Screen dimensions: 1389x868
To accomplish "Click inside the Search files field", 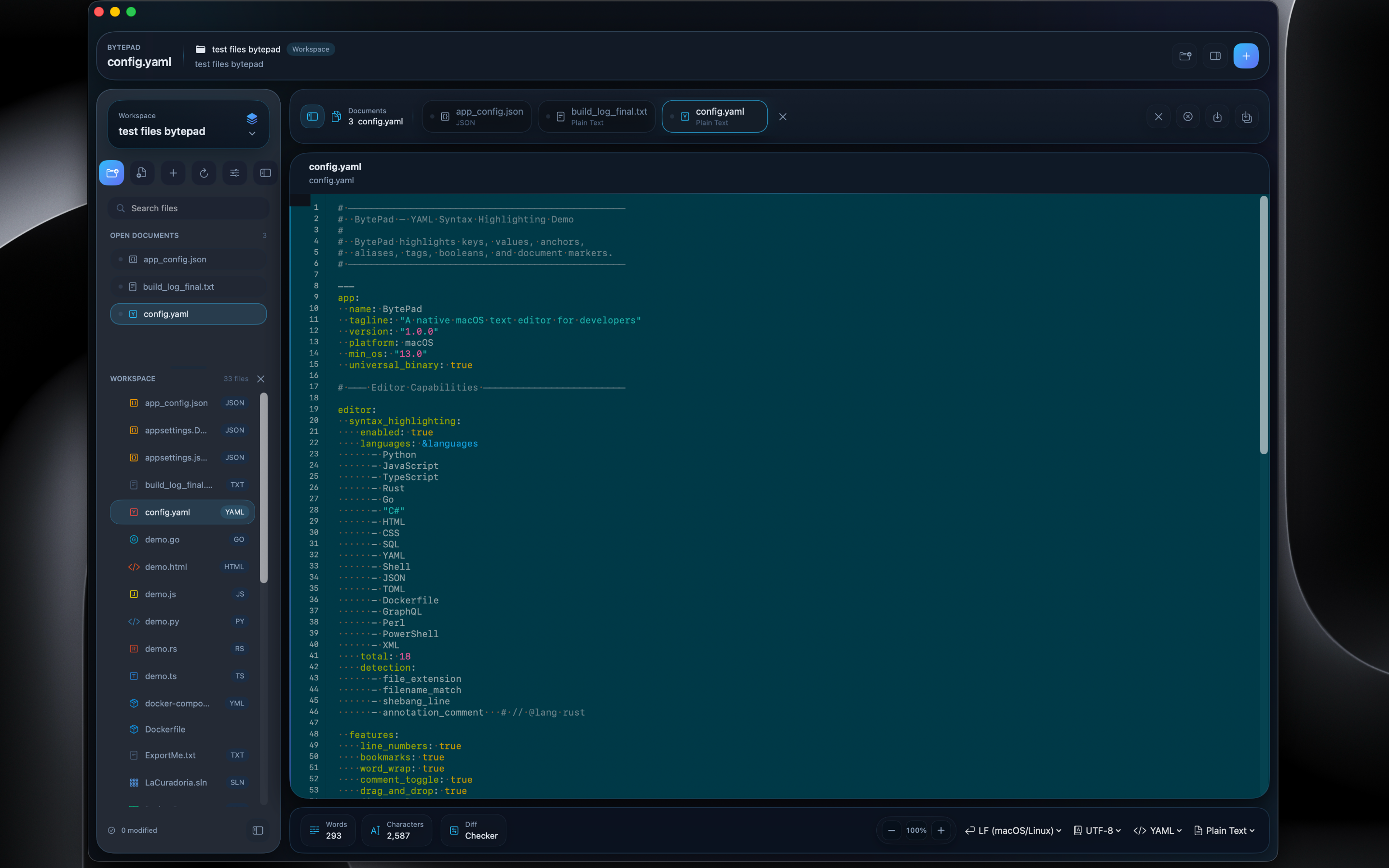I will [x=188, y=208].
